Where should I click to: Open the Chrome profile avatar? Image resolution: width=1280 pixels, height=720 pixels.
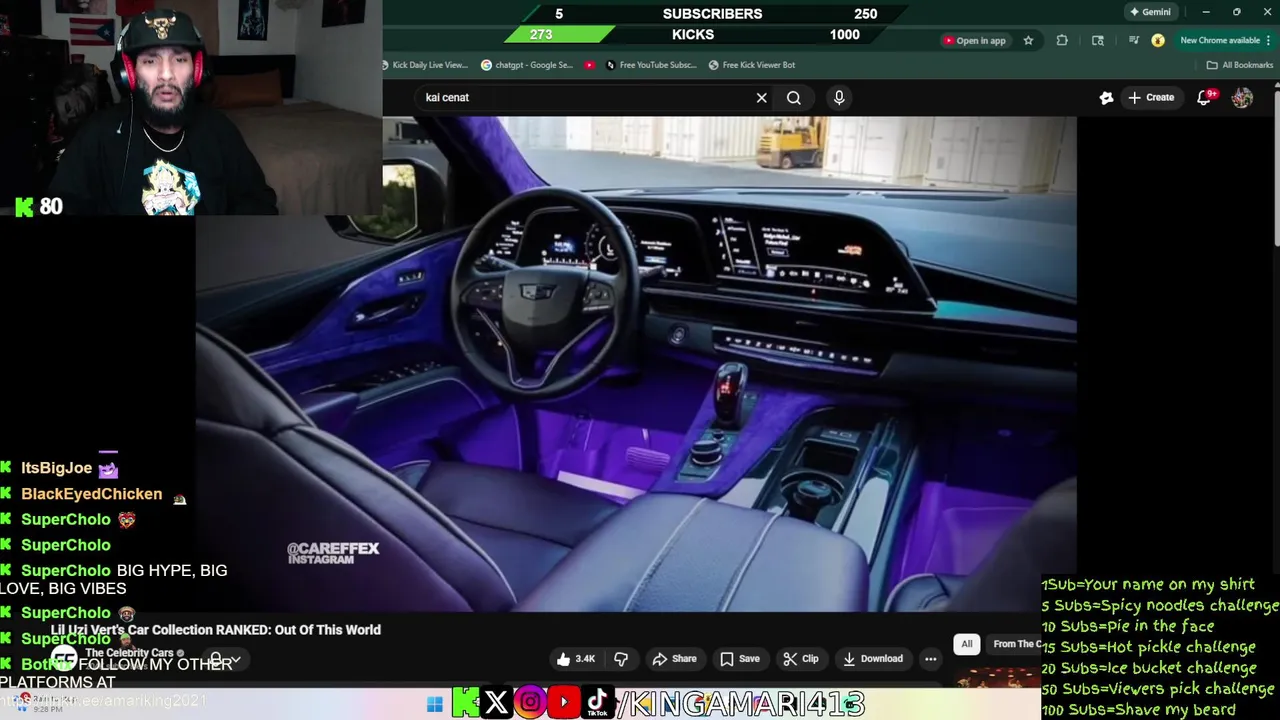pos(1158,40)
